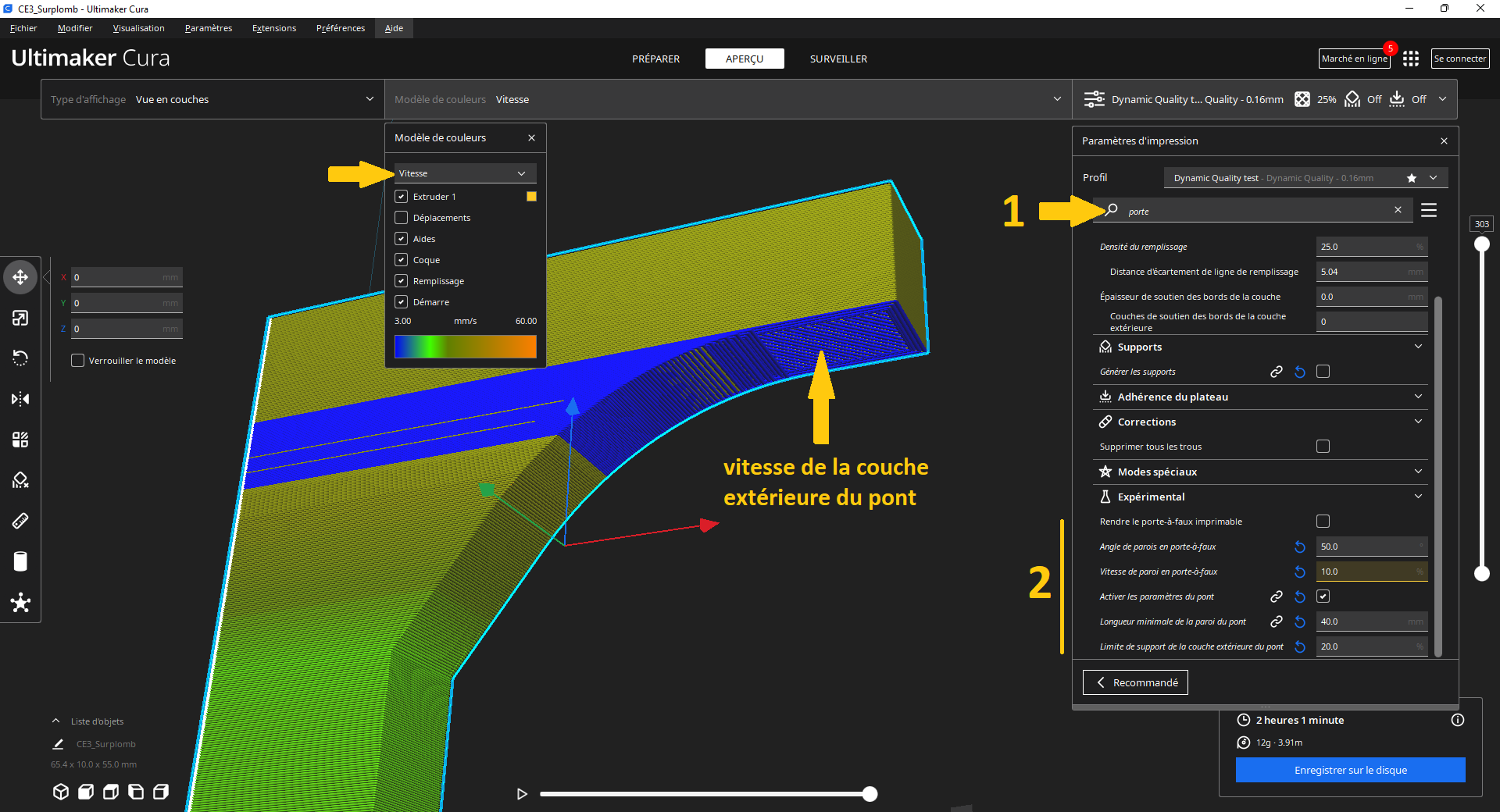
Task: Toggle Coque display checkbox
Action: [x=402, y=260]
